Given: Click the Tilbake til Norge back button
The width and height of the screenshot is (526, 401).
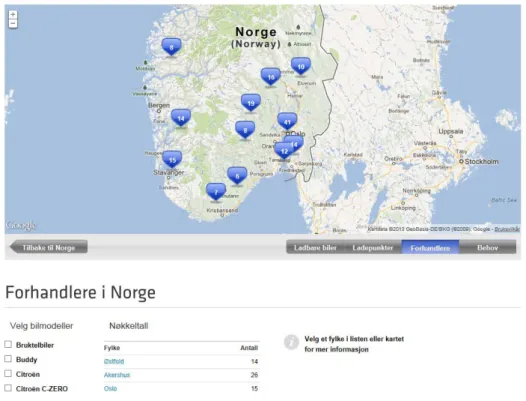Looking at the screenshot, I should tap(49, 247).
